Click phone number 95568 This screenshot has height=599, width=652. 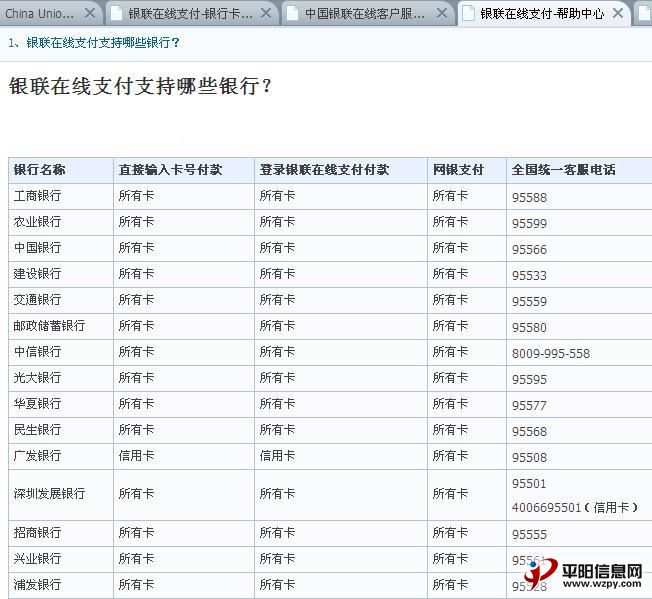coord(529,431)
